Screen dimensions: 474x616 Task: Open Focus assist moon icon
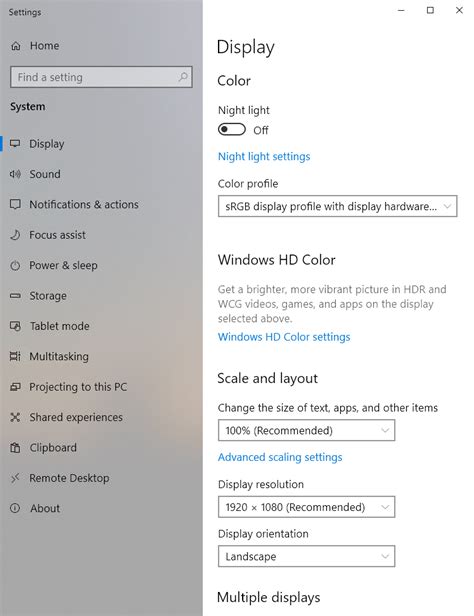(15, 235)
